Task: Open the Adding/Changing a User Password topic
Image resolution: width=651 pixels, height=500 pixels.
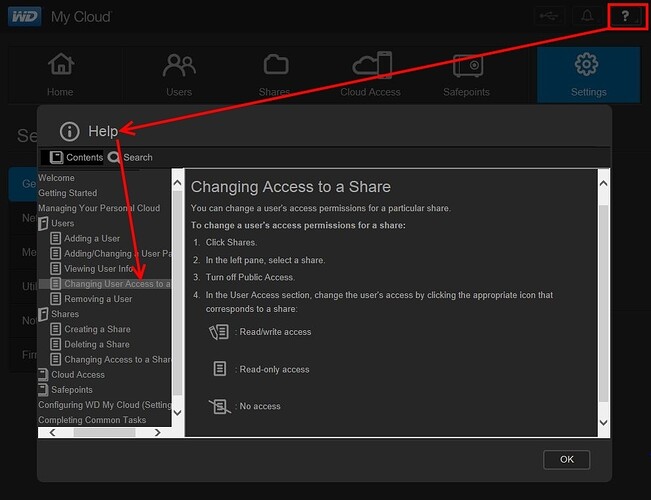Action: (x=117, y=253)
